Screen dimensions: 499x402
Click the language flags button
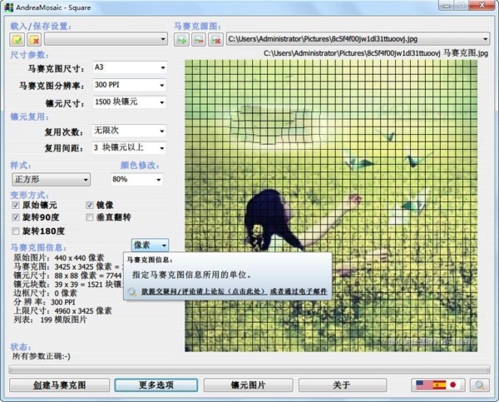(x=438, y=385)
